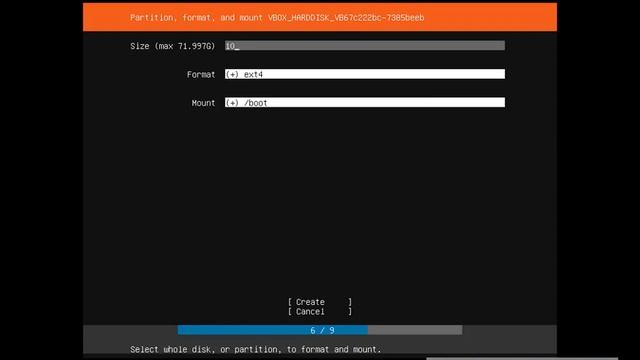The image size is (640, 360).
Task: Click the 'Mount' label text
Action: click(x=203, y=103)
